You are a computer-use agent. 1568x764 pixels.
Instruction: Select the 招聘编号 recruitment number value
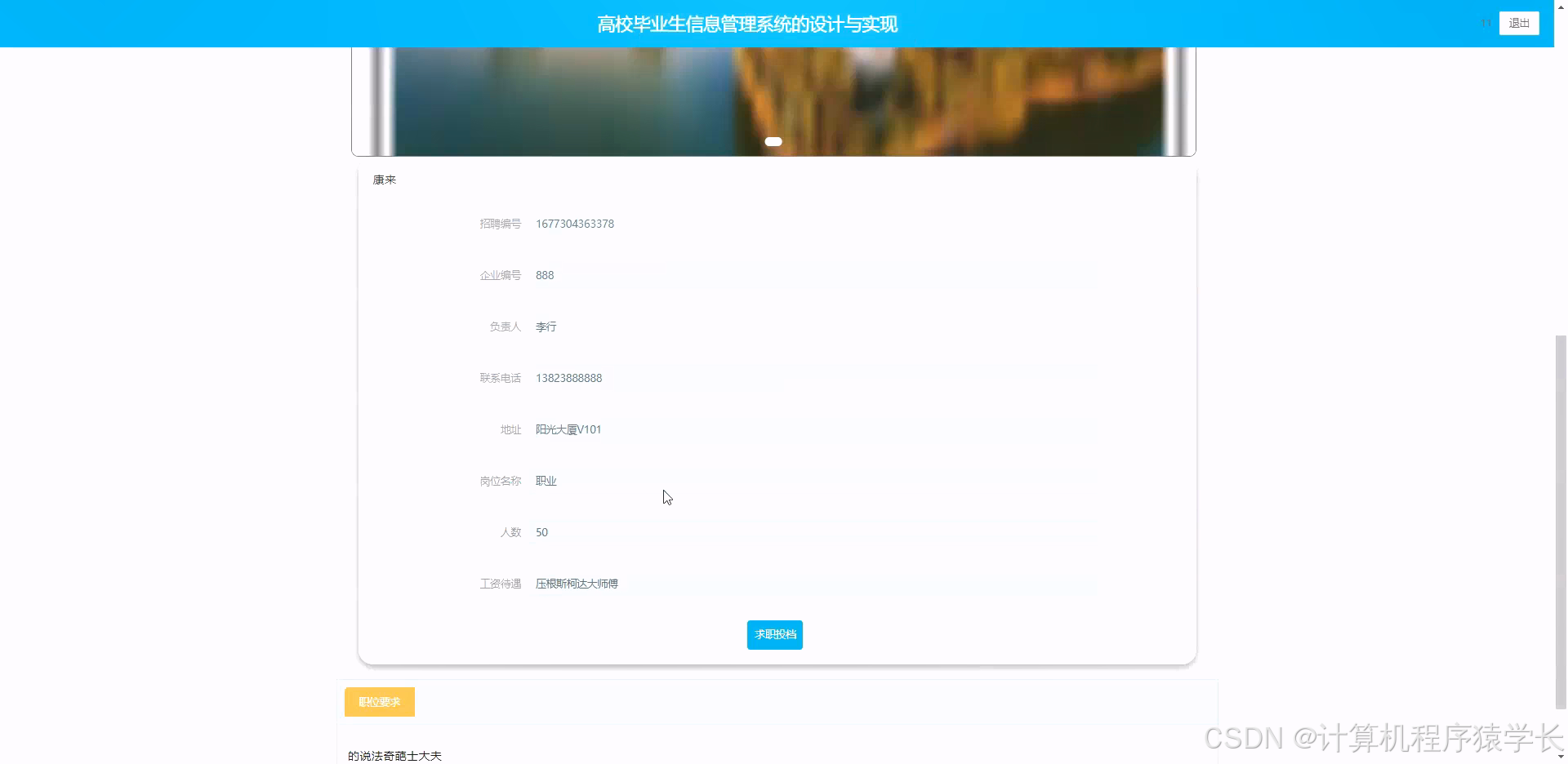(574, 224)
